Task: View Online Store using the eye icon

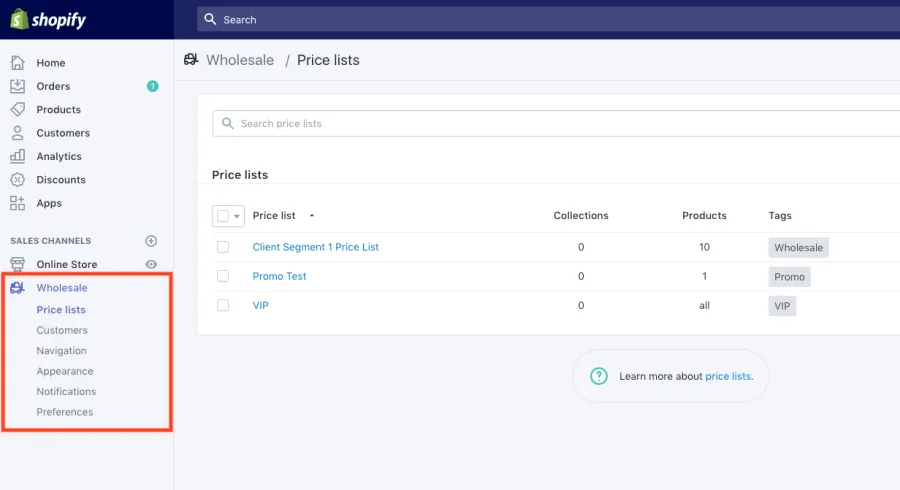Action: (152, 264)
